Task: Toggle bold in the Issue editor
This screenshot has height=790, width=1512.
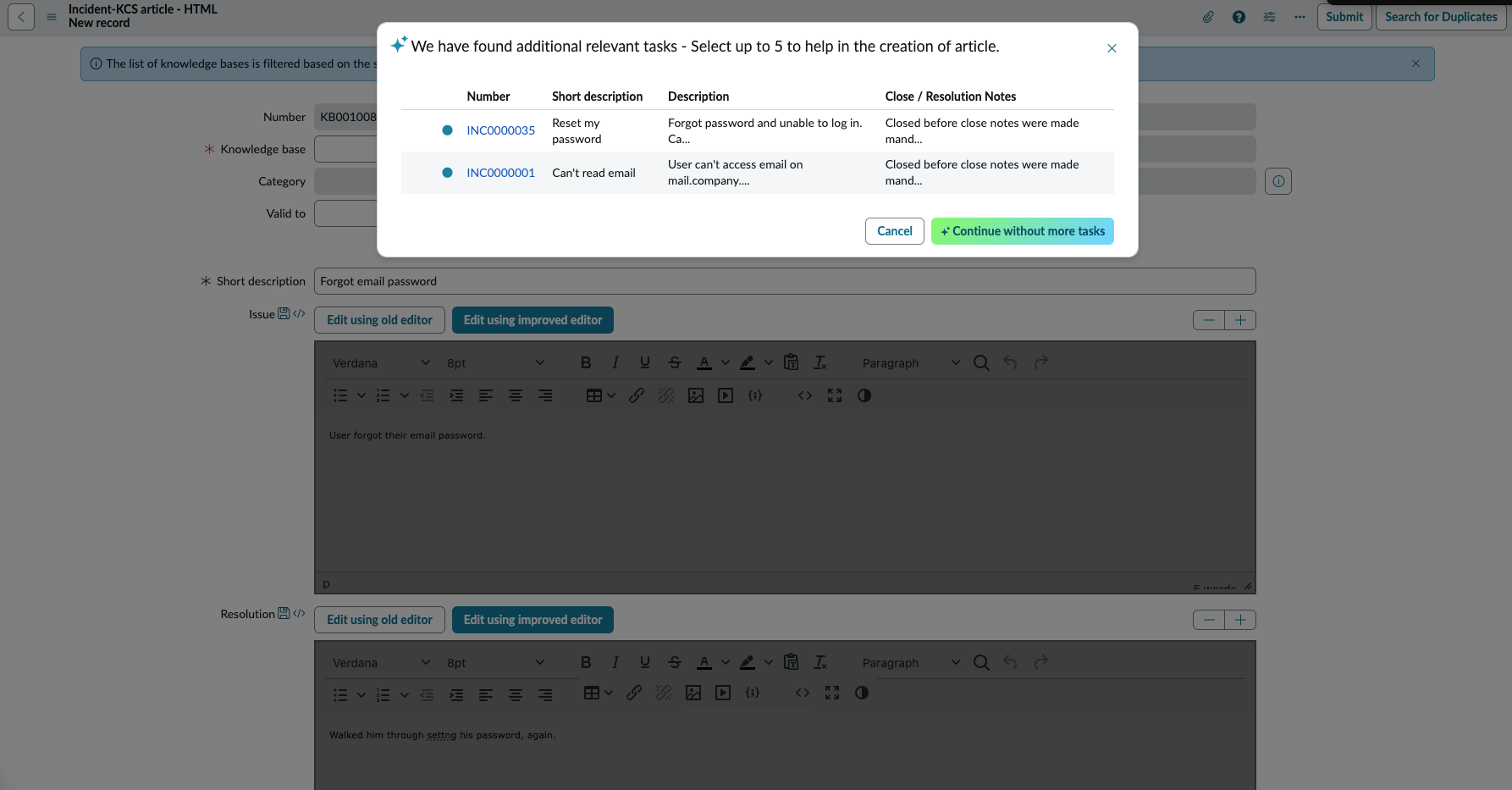Action: pyautogui.click(x=586, y=362)
